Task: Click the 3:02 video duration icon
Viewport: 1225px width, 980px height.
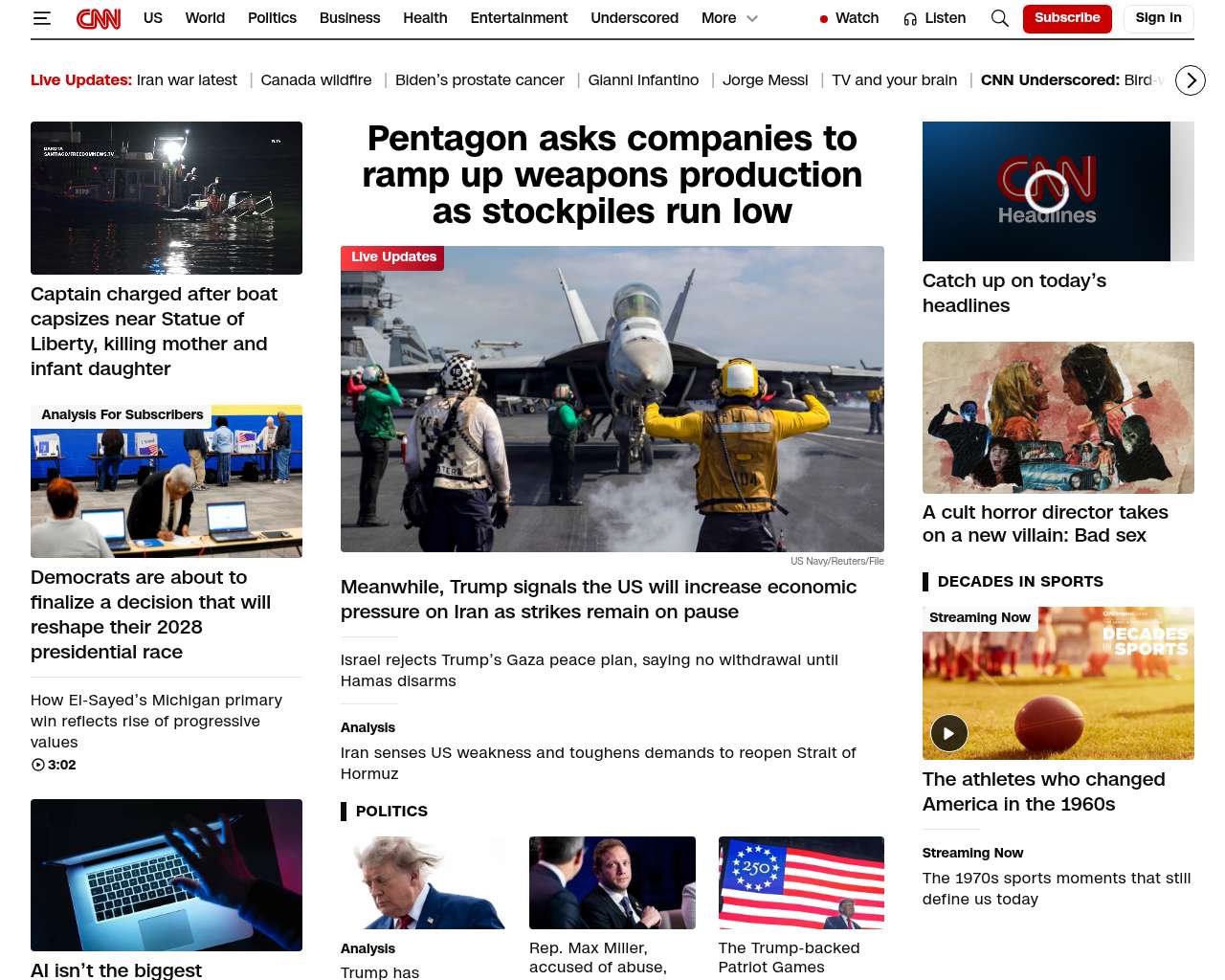Action: (38, 765)
